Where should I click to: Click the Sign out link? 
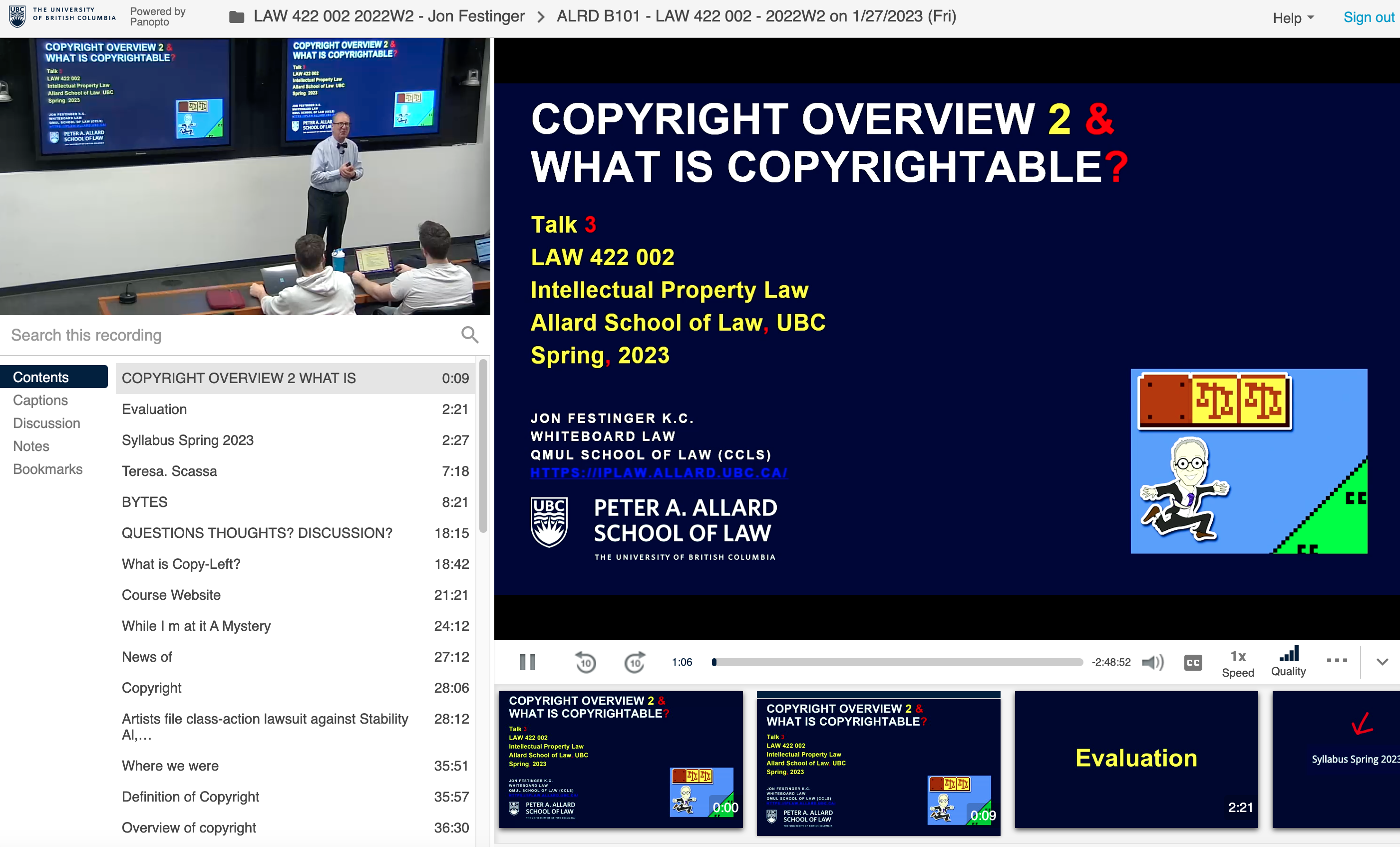coord(1368,17)
